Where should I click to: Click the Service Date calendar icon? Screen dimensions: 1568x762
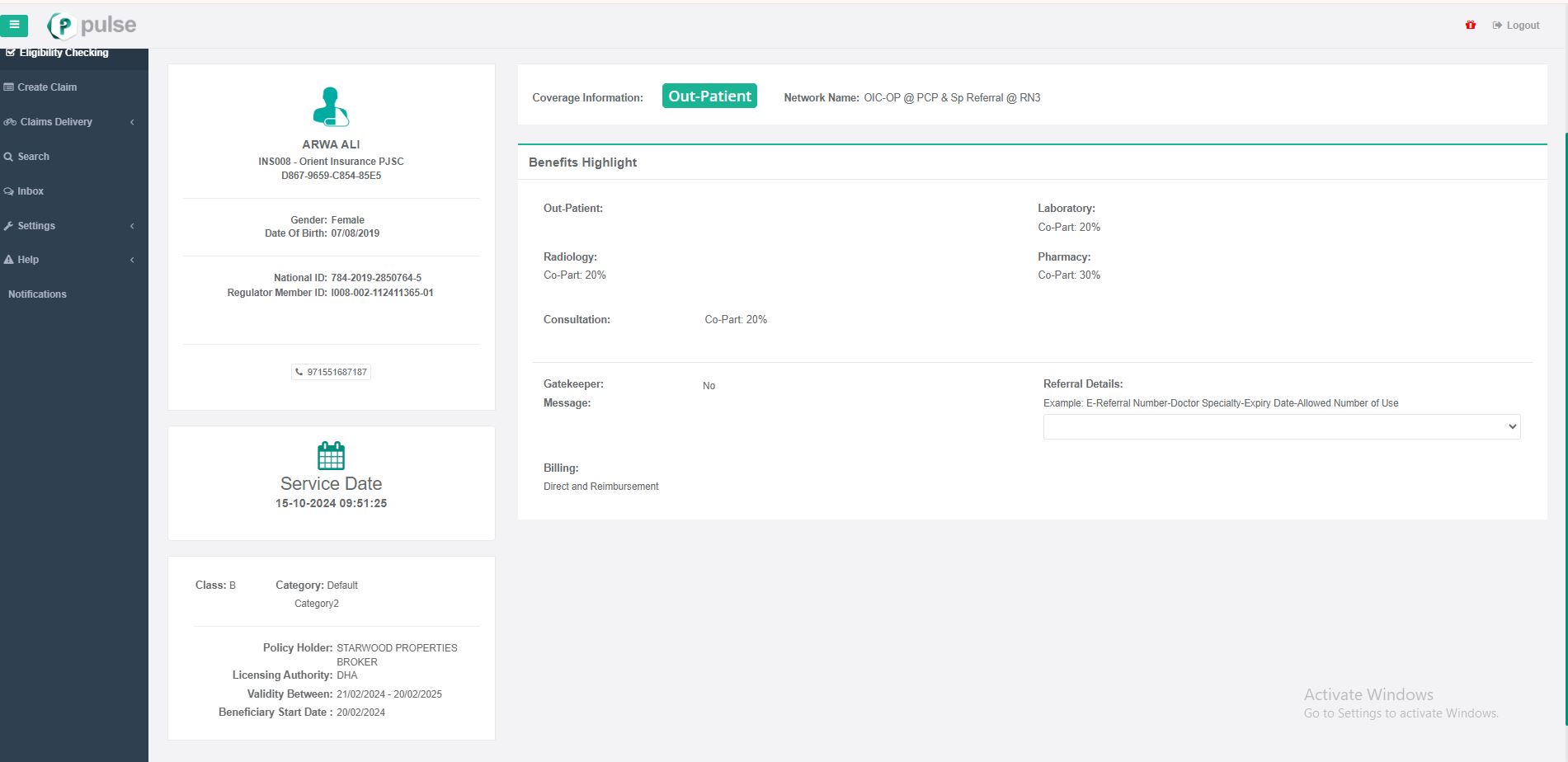pos(331,455)
